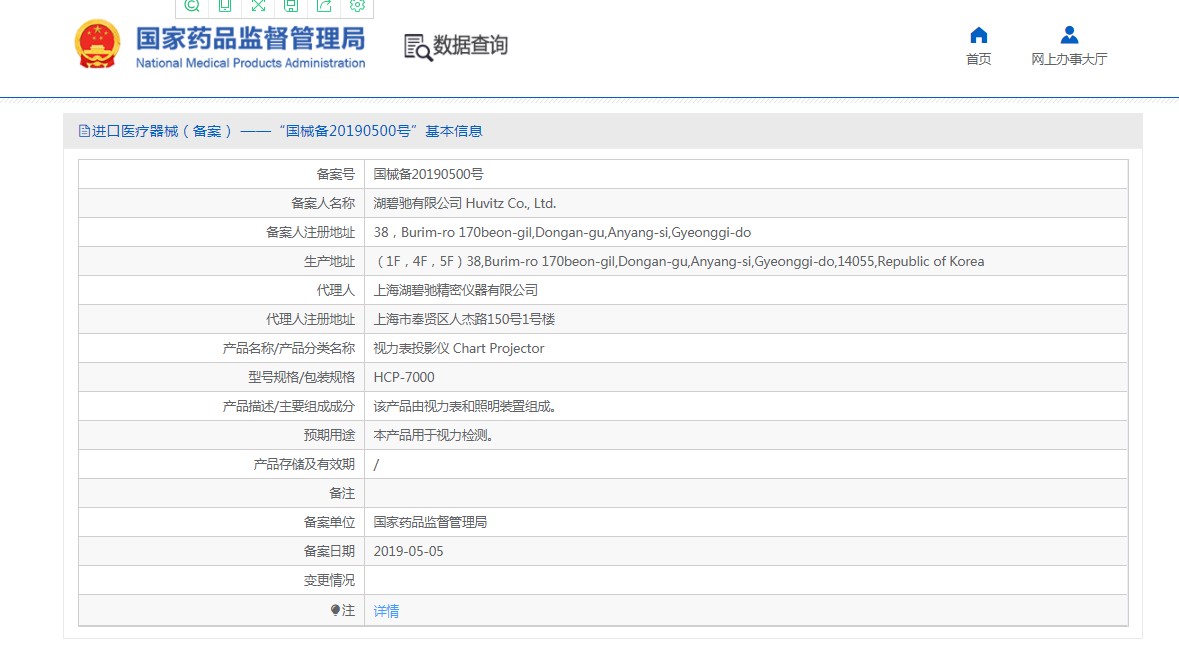The width and height of the screenshot is (1179, 652).
Task: Click the 备案人名称 row label
Action: click(323, 203)
